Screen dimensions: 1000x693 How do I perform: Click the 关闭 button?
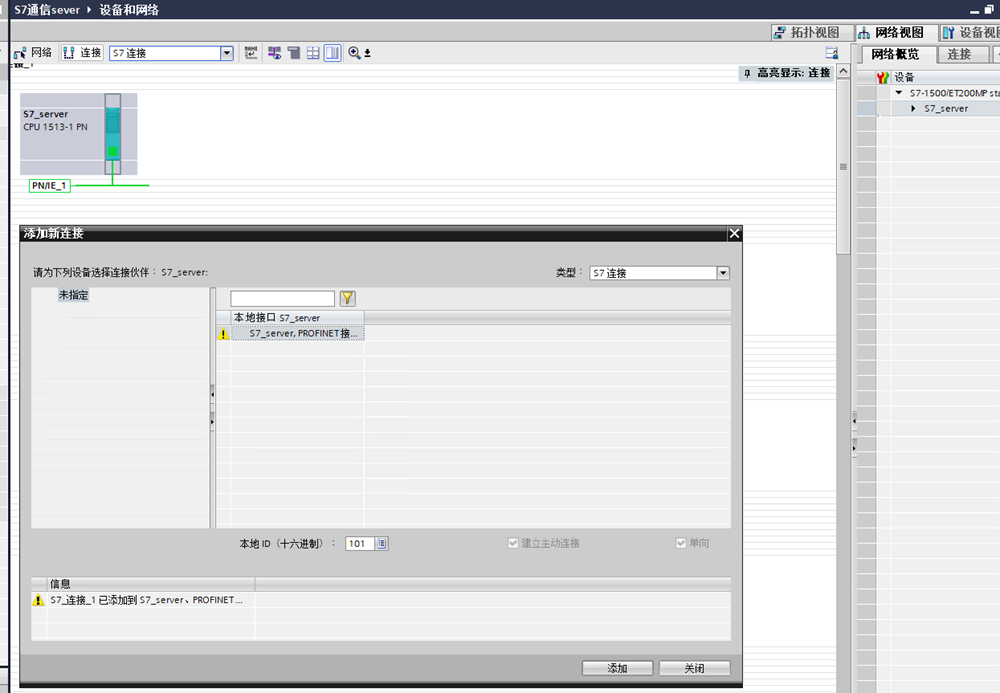[694, 668]
